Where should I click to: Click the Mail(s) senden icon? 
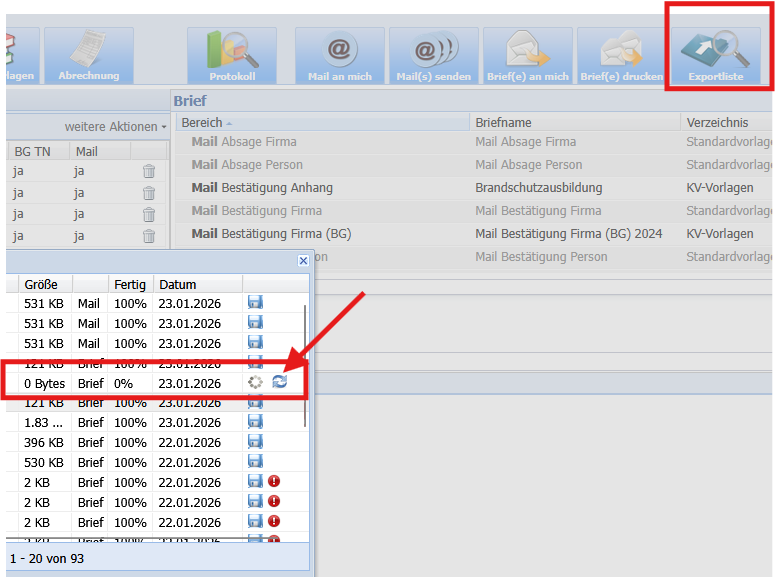[433, 55]
